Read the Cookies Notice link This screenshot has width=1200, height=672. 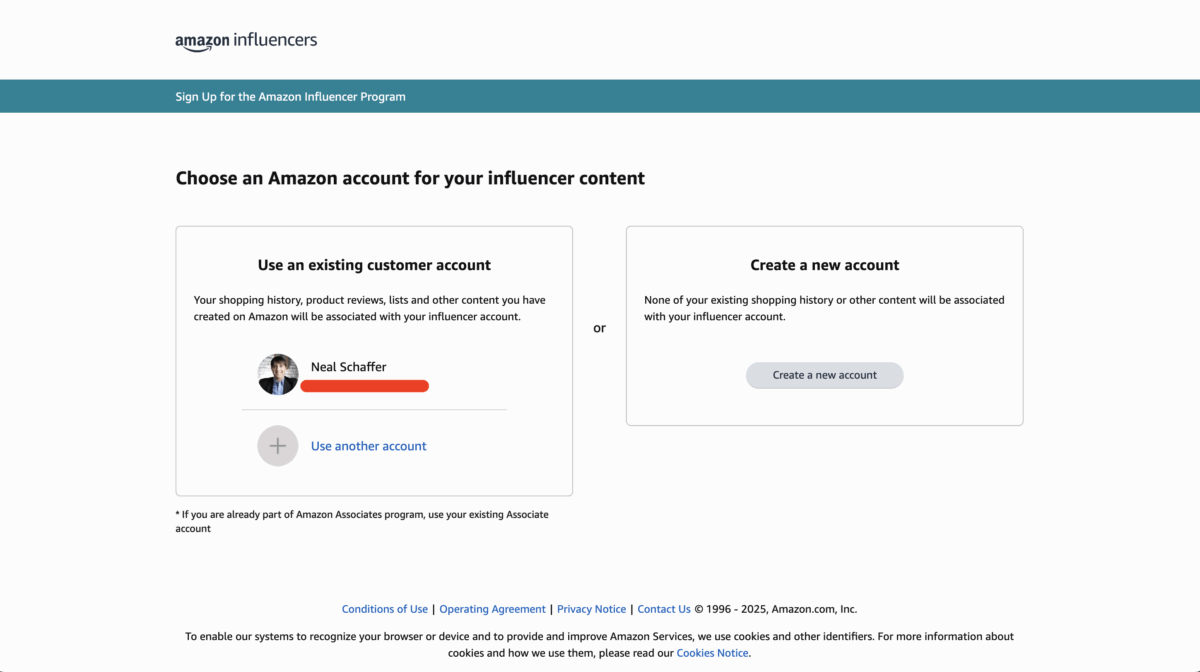pos(712,653)
